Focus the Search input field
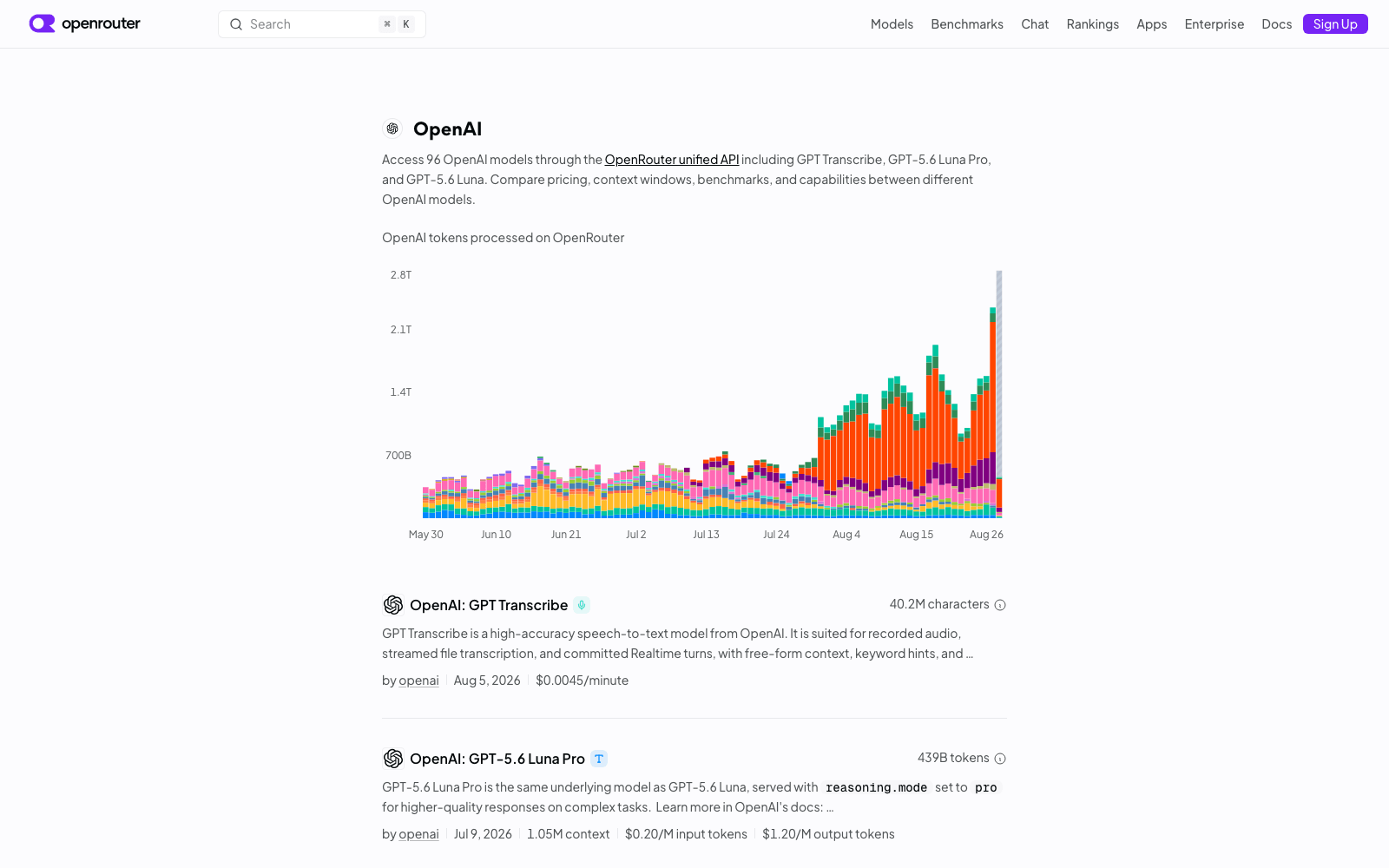Viewport: 1389px width, 868px height. coord(322,24)
